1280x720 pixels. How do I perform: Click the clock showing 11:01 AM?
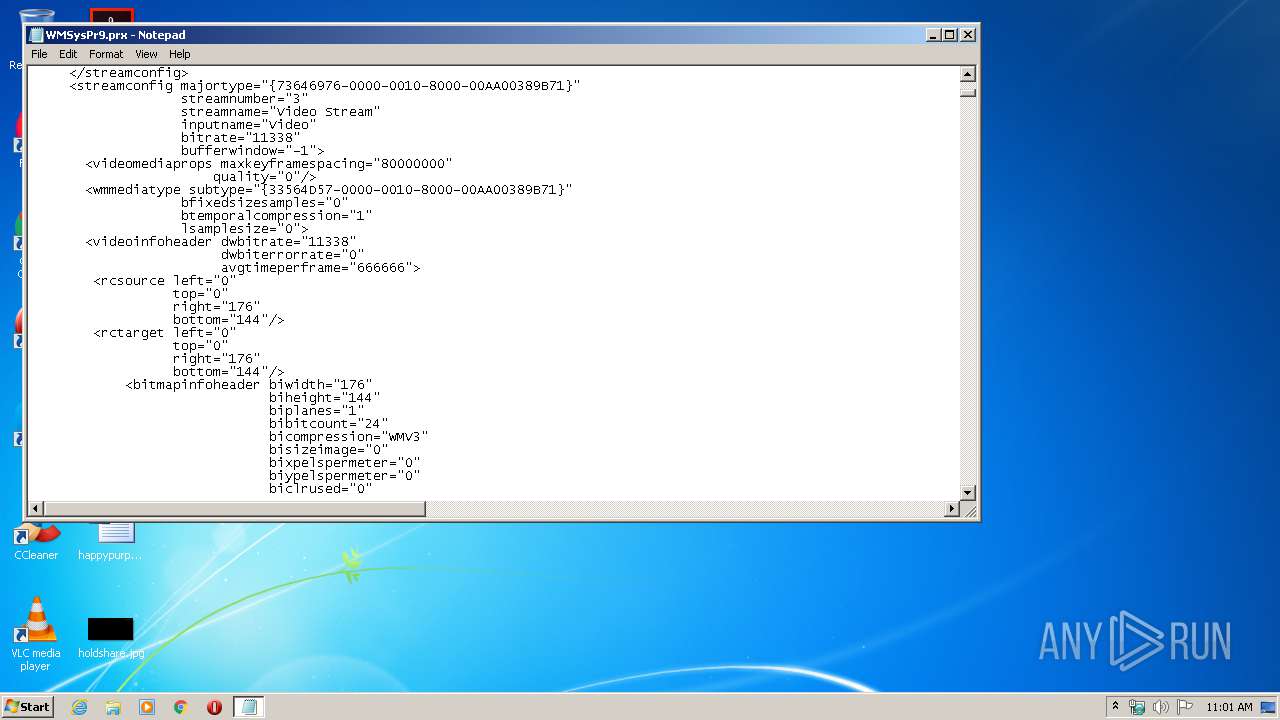1229,707
